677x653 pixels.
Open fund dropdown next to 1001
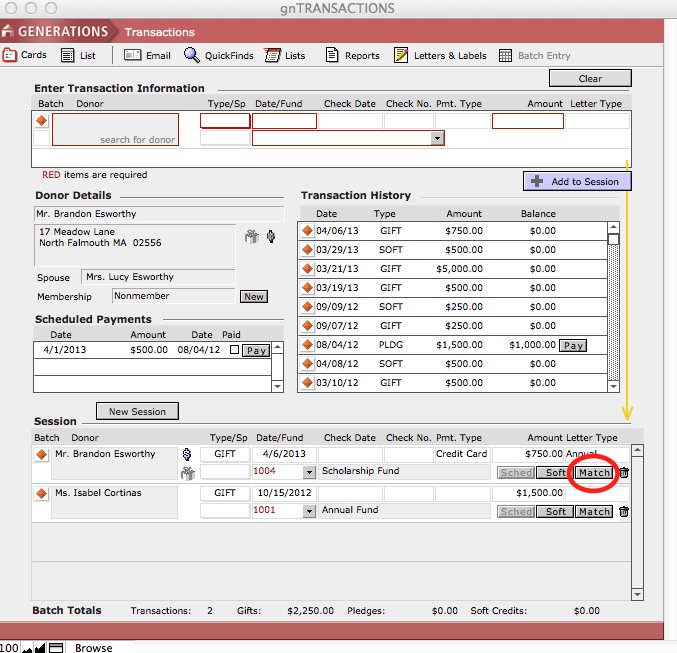309,511
